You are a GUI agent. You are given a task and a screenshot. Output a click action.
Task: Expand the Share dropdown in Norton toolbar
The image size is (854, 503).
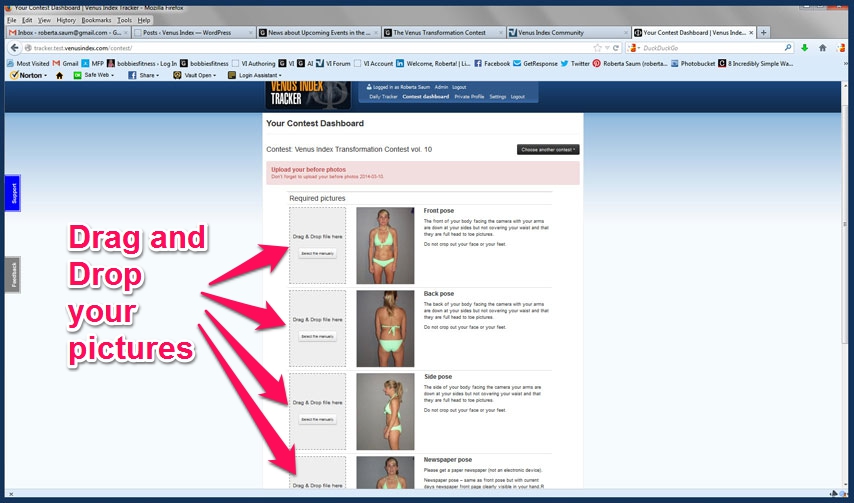[x=144, y=75]
